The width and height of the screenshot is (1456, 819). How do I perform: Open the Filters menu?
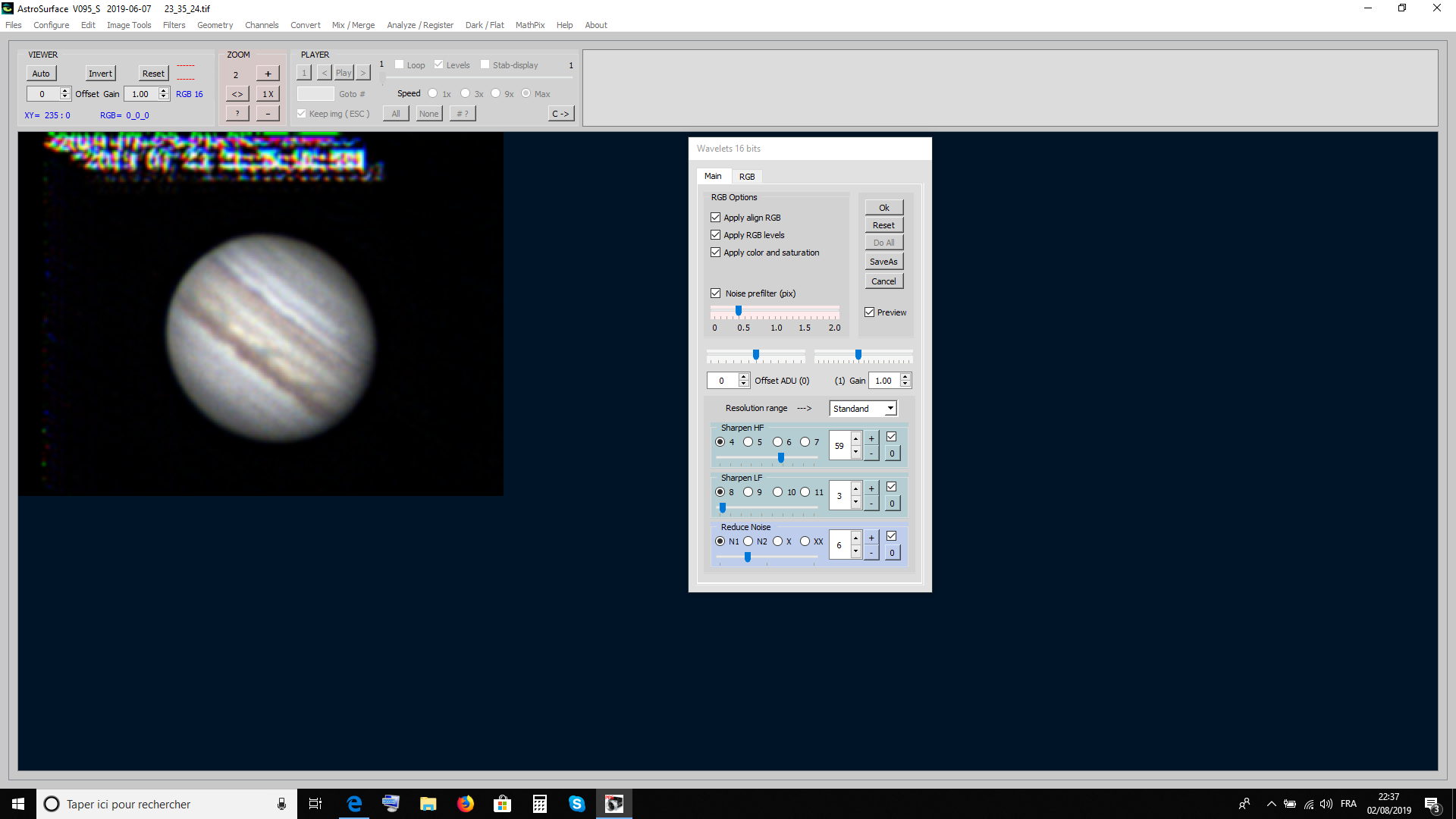pyautogui.click(x=174, y=25)
